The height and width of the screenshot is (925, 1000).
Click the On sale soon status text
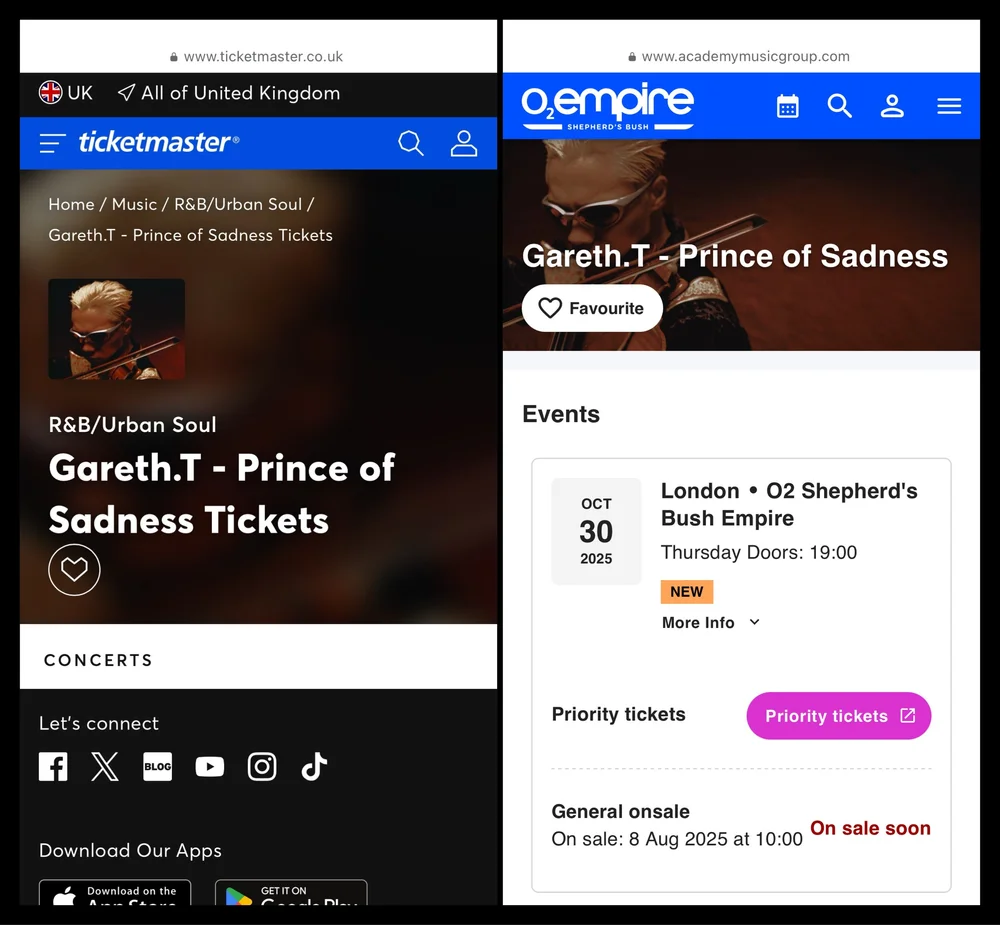(870, 828)
